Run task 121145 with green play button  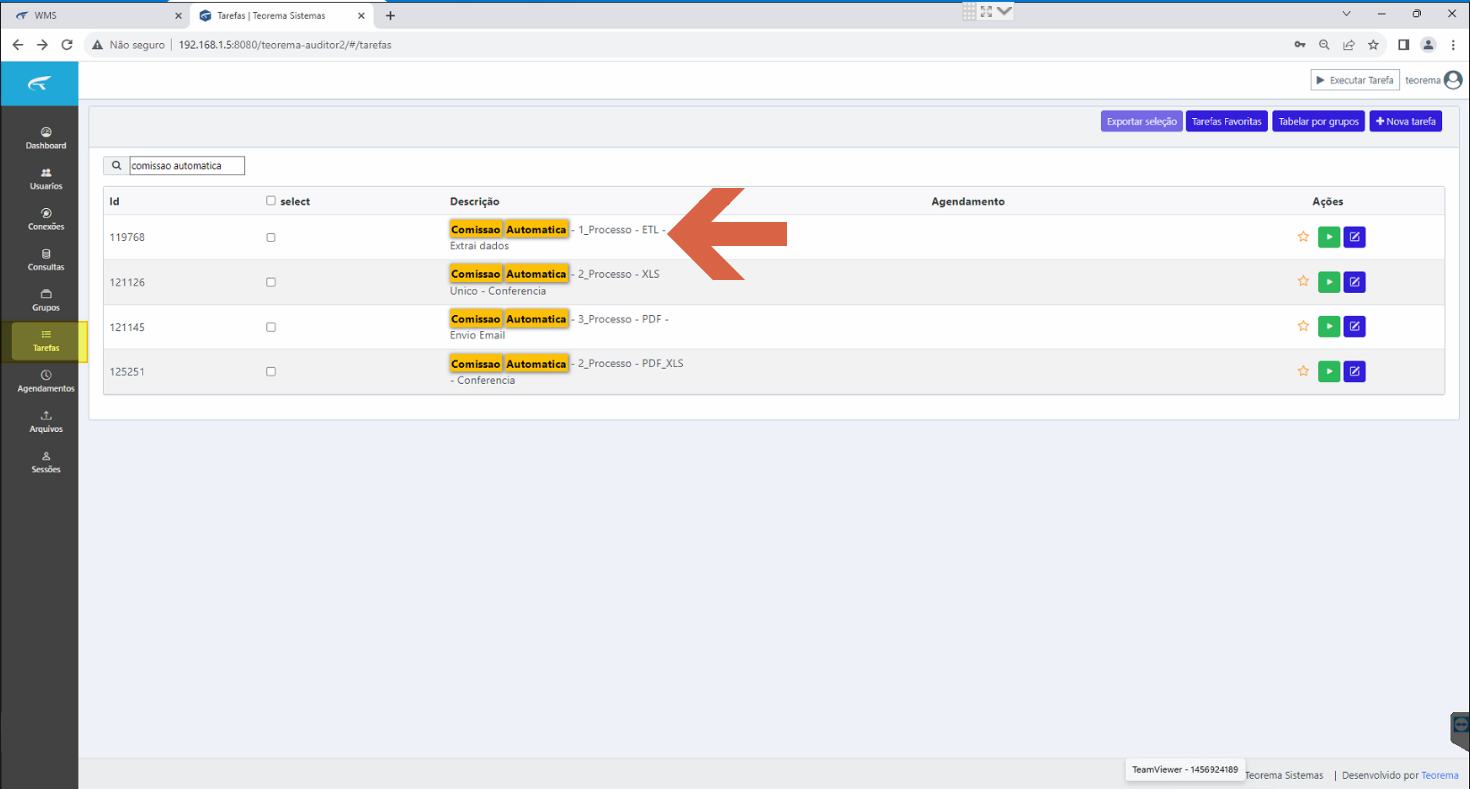pyautogui.click(x=1329, y=326)
